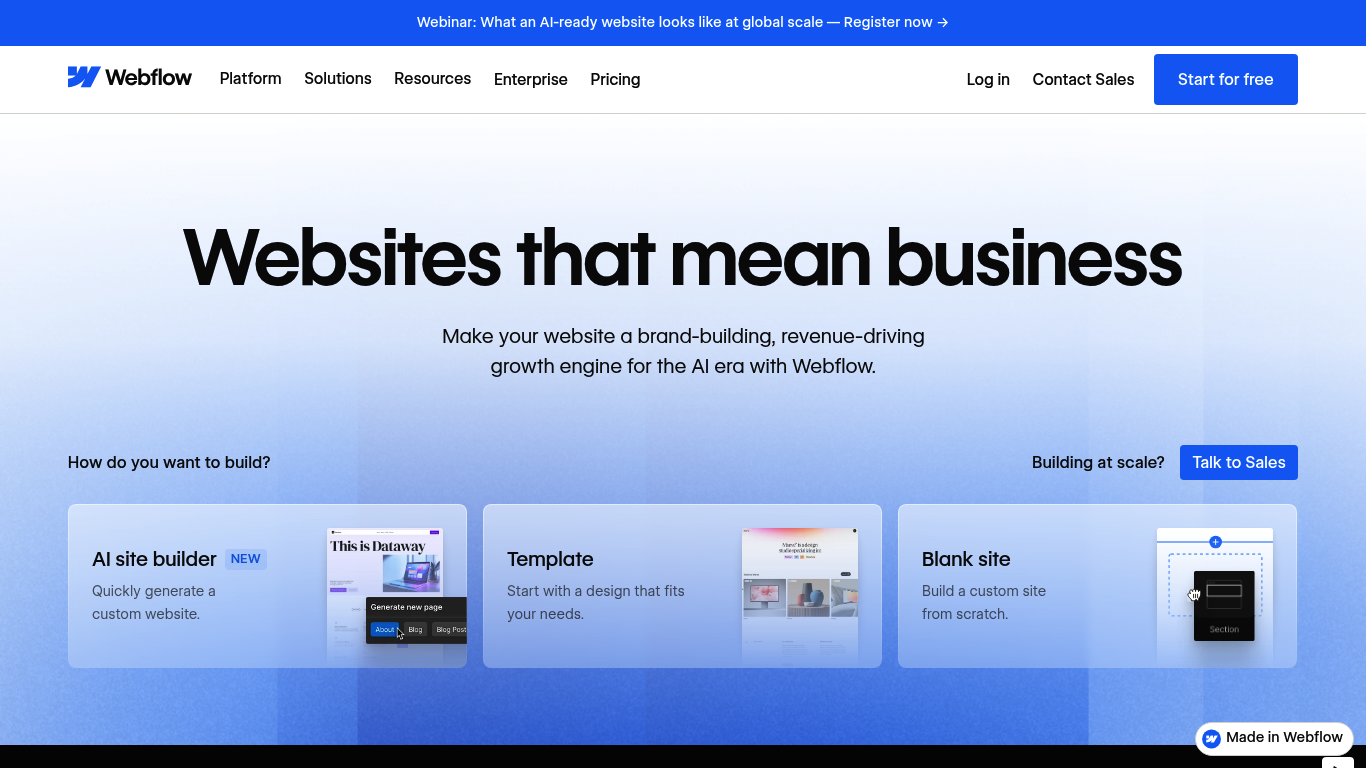Click the Start for free button

click(1225, 79)
